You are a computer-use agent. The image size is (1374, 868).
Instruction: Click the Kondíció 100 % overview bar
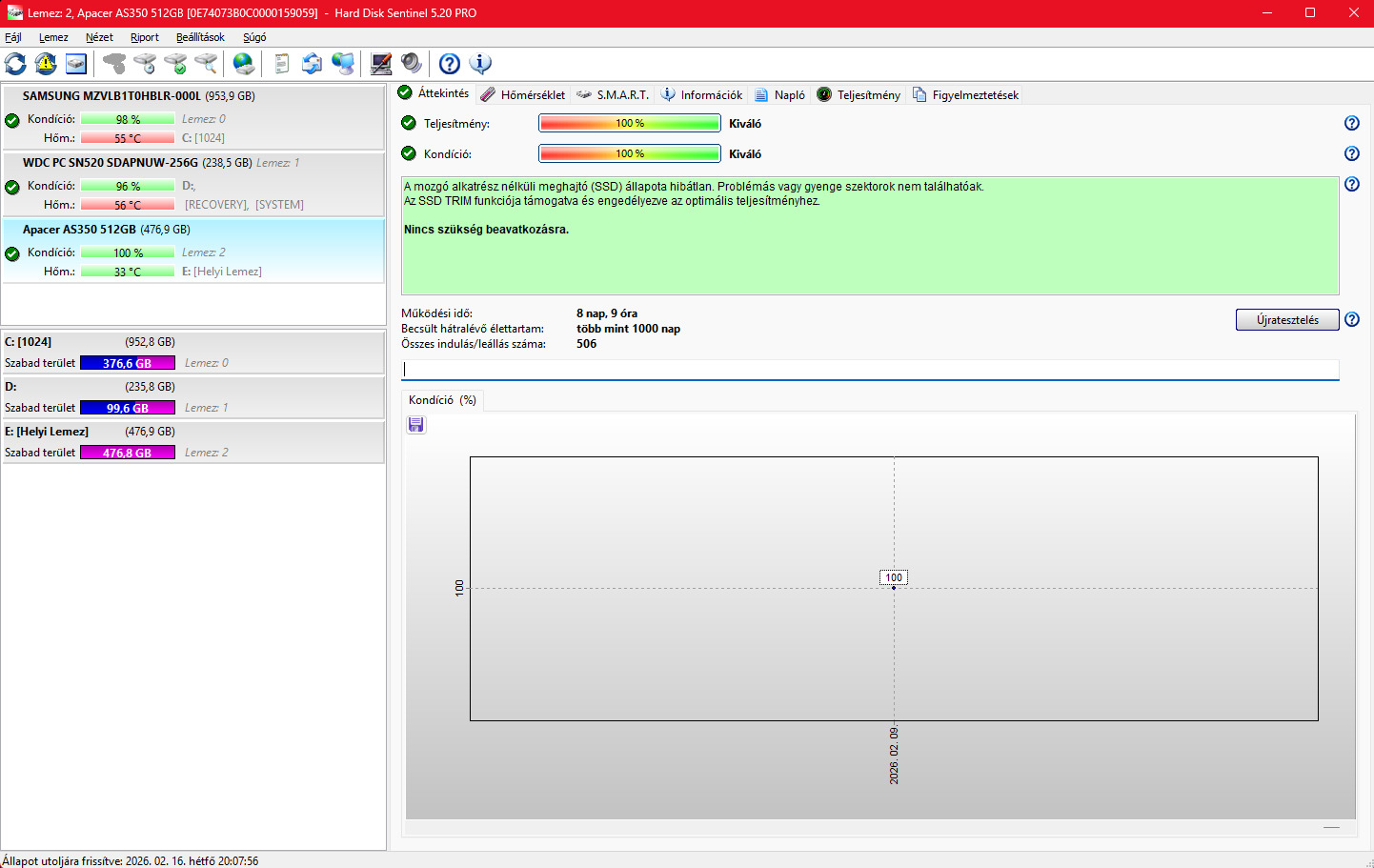(x=630, y=153)
